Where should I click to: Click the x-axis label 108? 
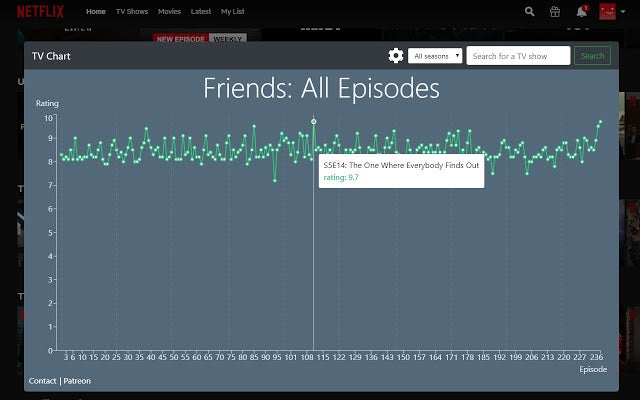coord(307,357)
